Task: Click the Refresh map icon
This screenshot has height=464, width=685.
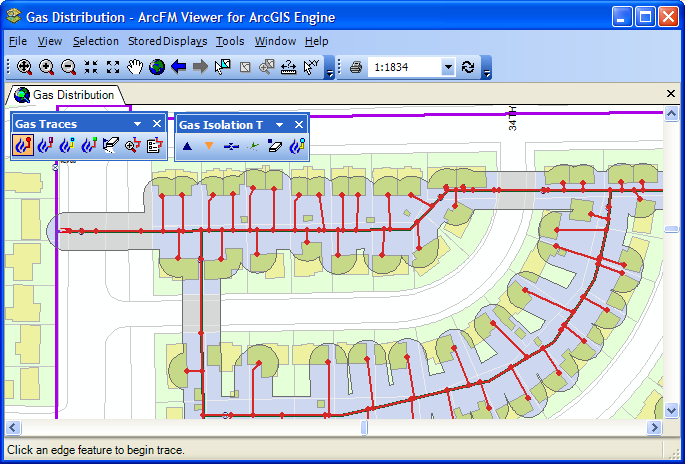Action: [468, 67]
